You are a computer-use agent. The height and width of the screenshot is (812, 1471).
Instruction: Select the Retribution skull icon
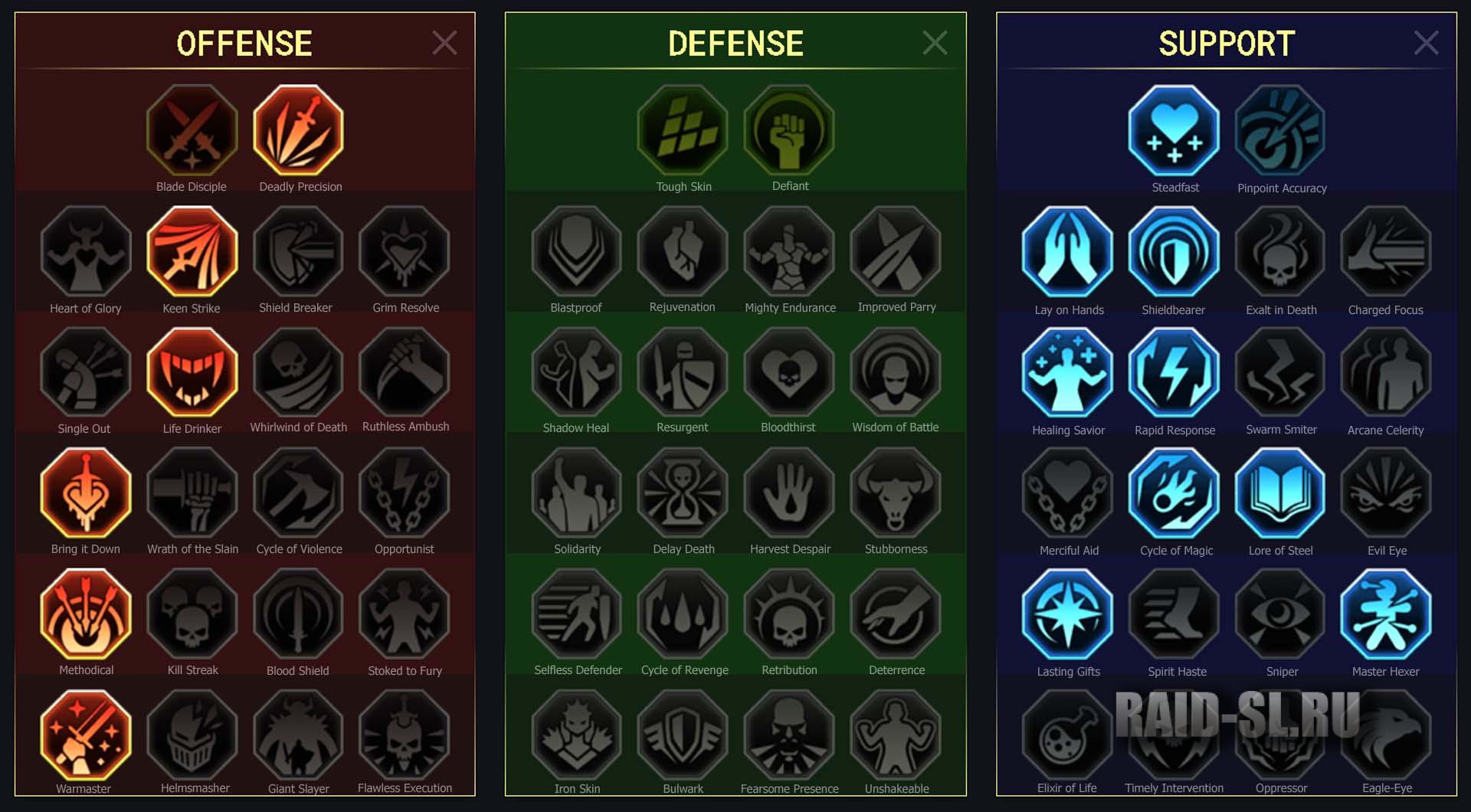tap(789, 614)
